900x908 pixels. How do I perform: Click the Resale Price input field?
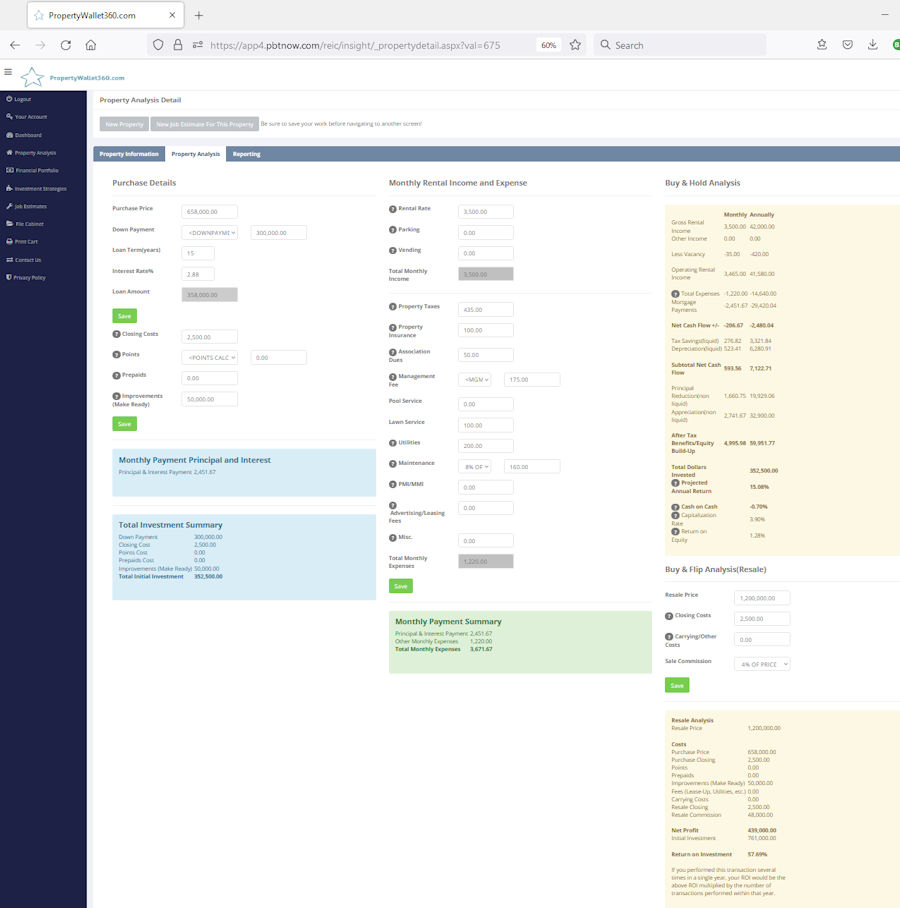762,598
